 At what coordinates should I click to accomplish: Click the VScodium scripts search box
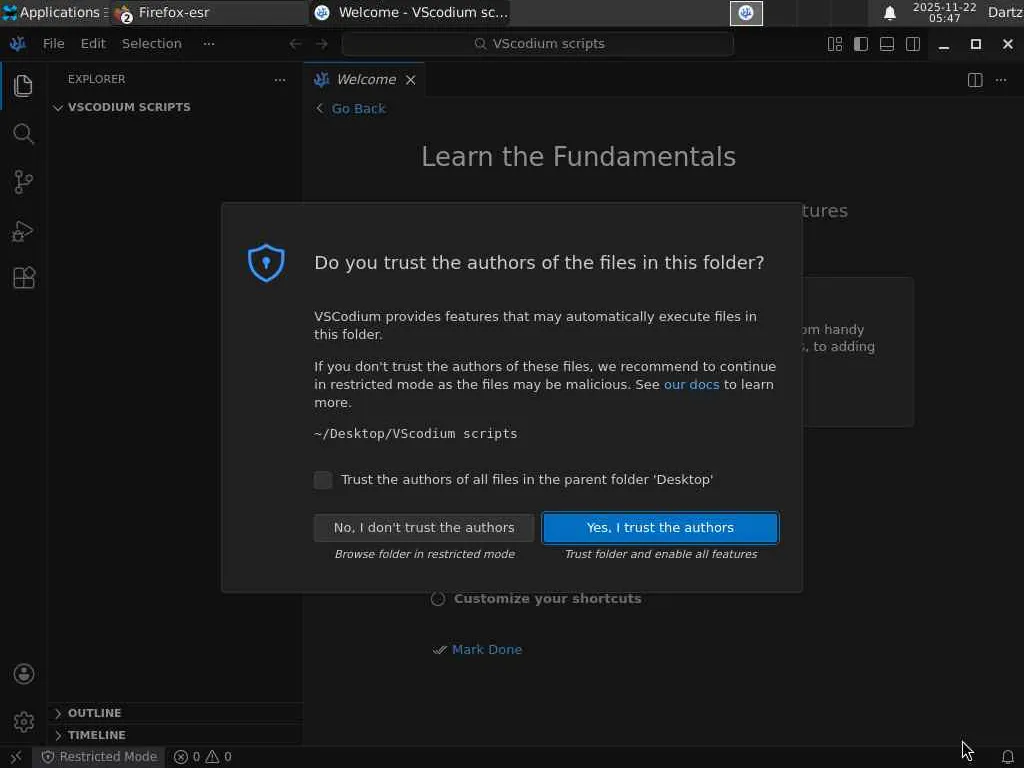click(538, 44)
